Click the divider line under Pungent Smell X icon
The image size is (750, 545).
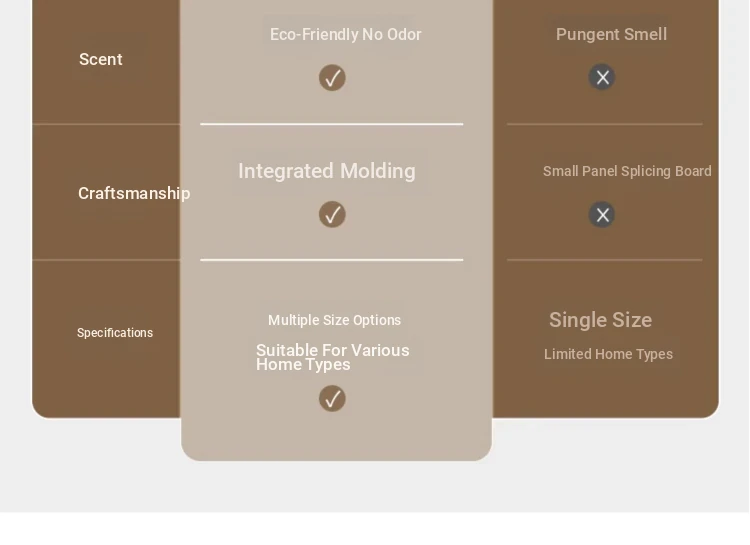605,124
